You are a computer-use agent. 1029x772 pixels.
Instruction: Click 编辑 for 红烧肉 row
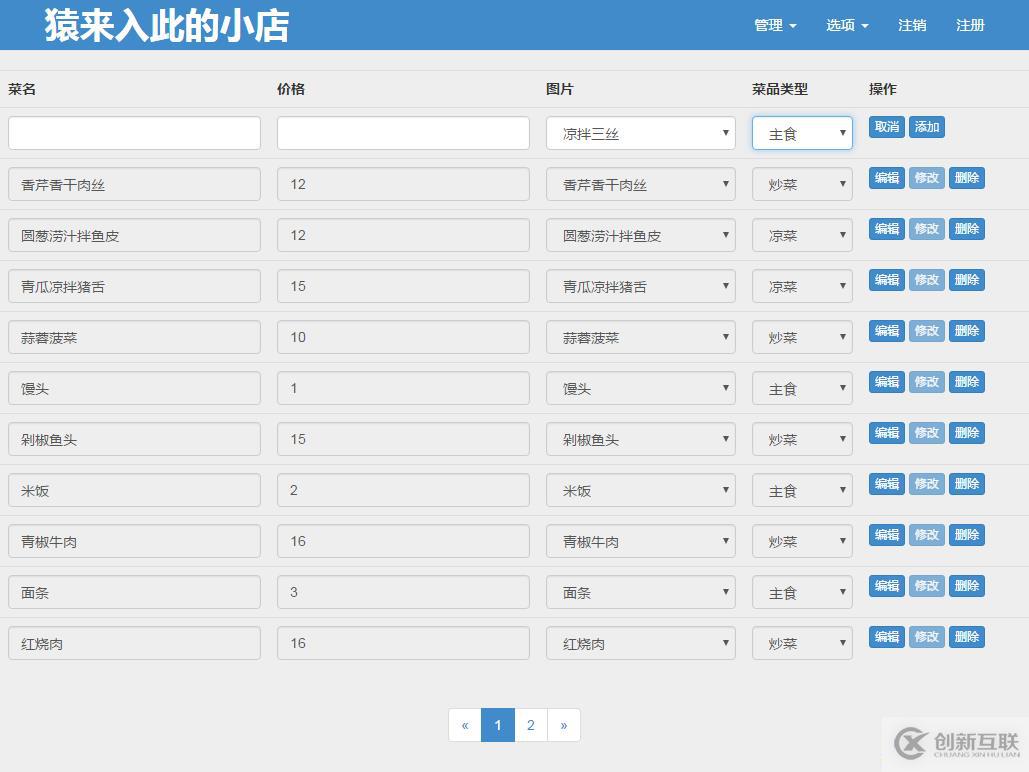[x=887, y=637]
